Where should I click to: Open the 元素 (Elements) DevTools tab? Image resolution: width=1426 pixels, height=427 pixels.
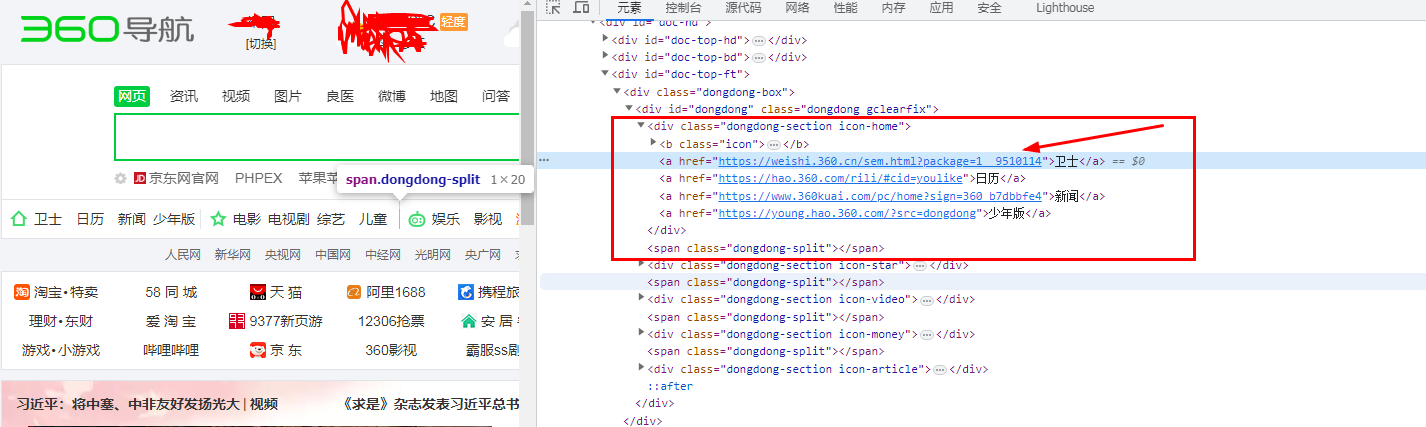[629, 8]
